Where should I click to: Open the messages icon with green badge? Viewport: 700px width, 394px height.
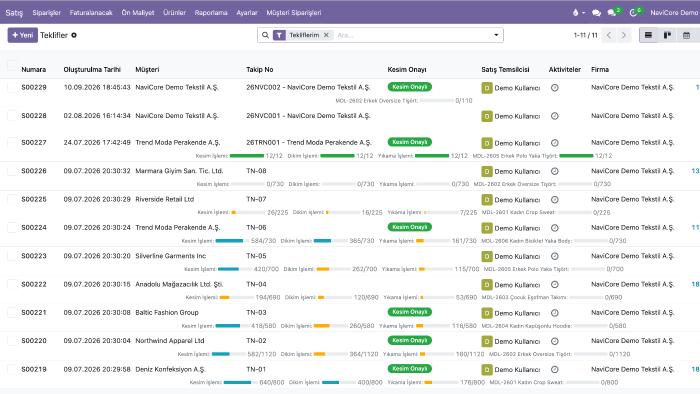click(x=612, y=12)
